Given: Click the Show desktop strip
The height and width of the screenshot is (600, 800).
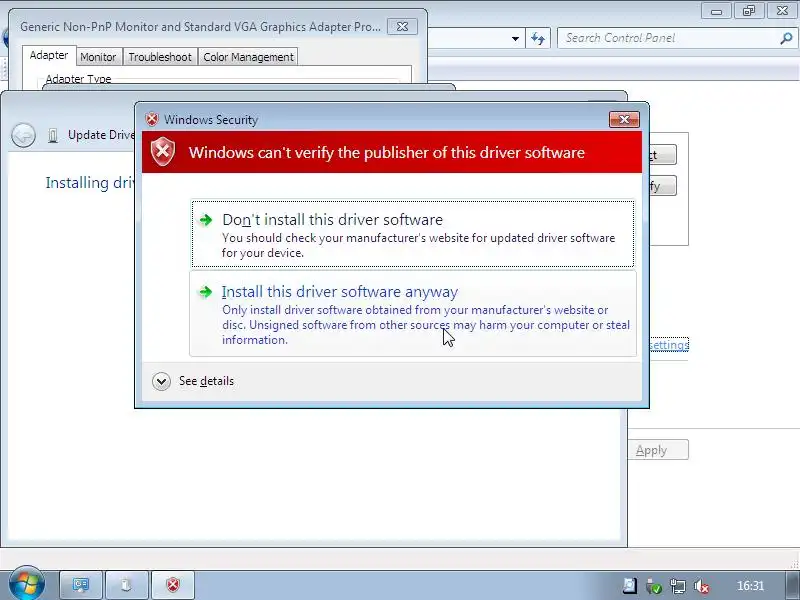Looking at the screenshot, I should coord(792,585).
